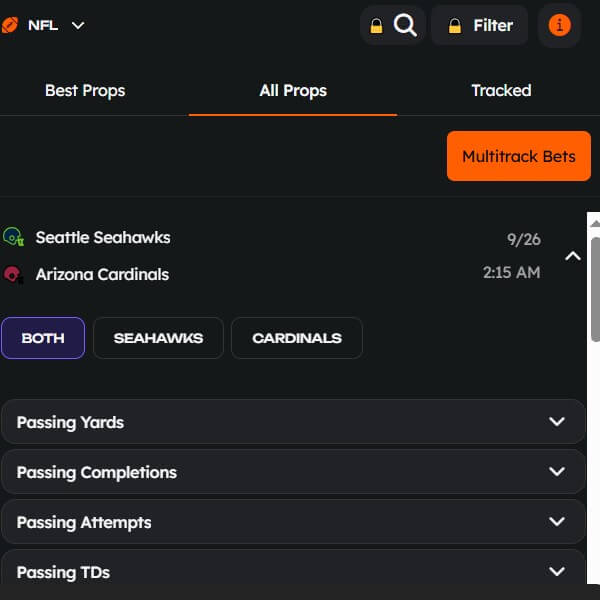Open the locked search magnifier
Viewport: 600px width, 600px height.
pyautogui.click(x=405, y=25)
